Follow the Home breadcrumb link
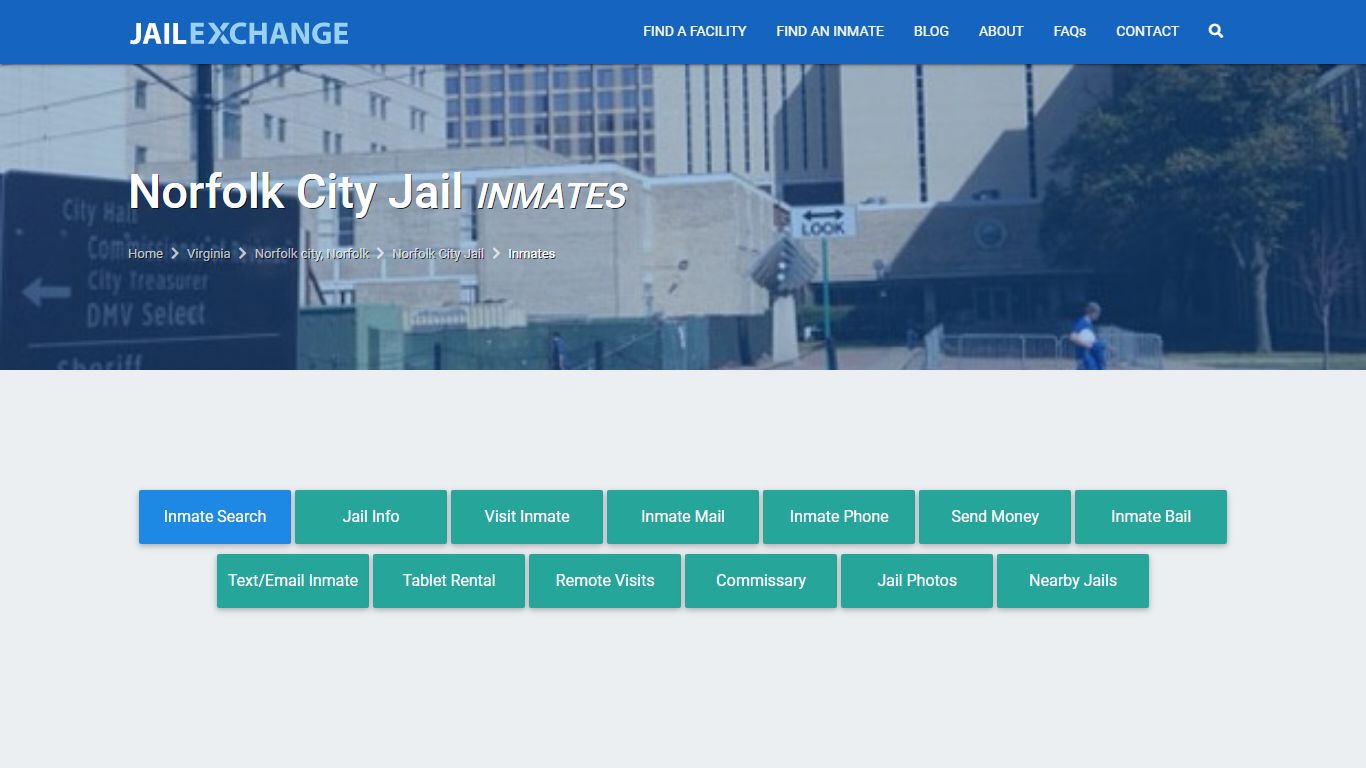The height and width of the screenshot is (768, 1366). 145,254
